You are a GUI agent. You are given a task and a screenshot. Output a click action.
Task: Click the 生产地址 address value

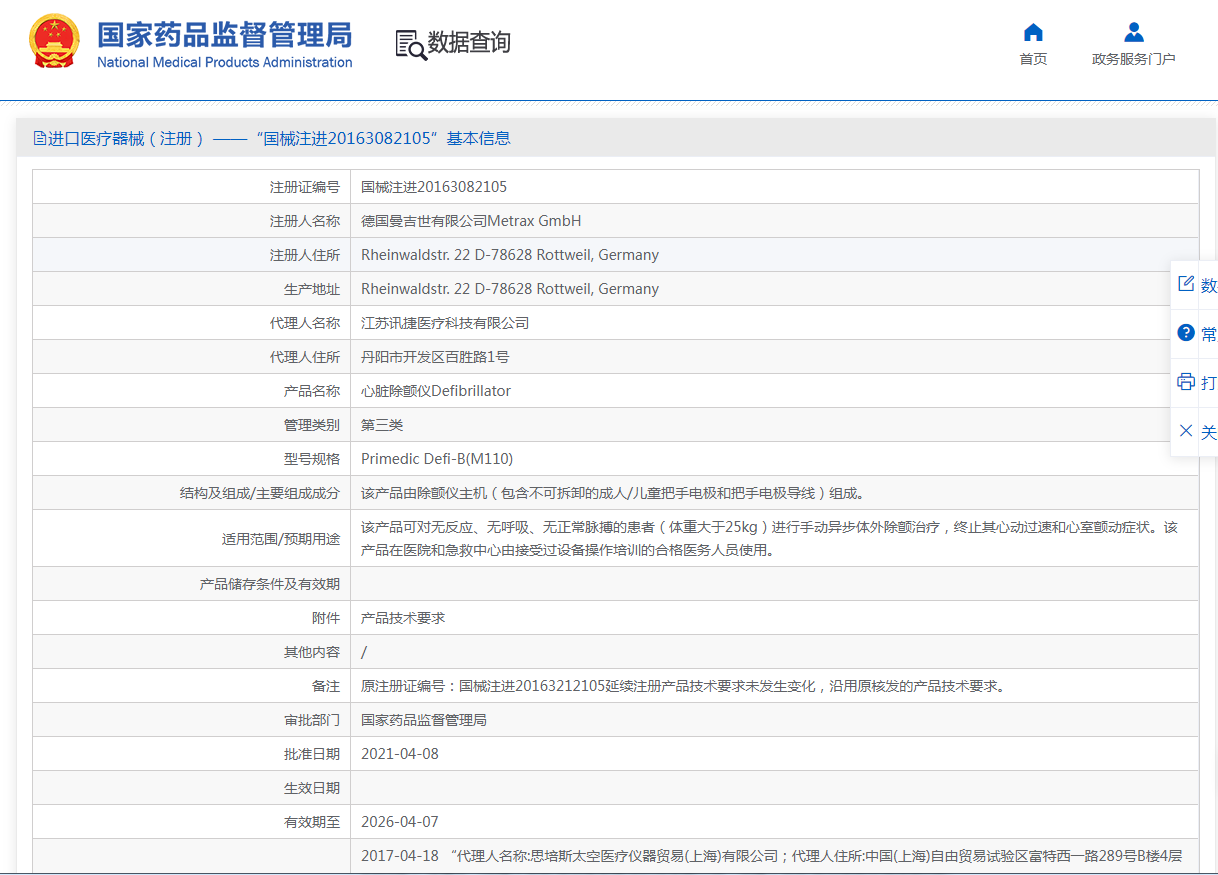click(510, 289)
